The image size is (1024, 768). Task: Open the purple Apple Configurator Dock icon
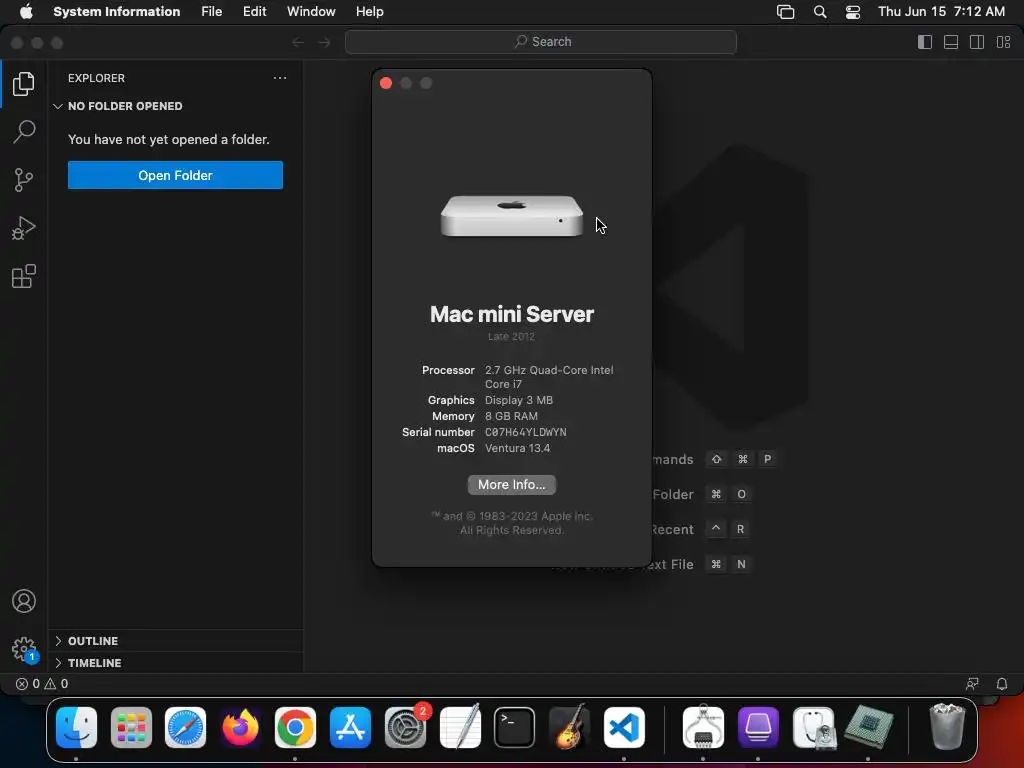point(758,727)
